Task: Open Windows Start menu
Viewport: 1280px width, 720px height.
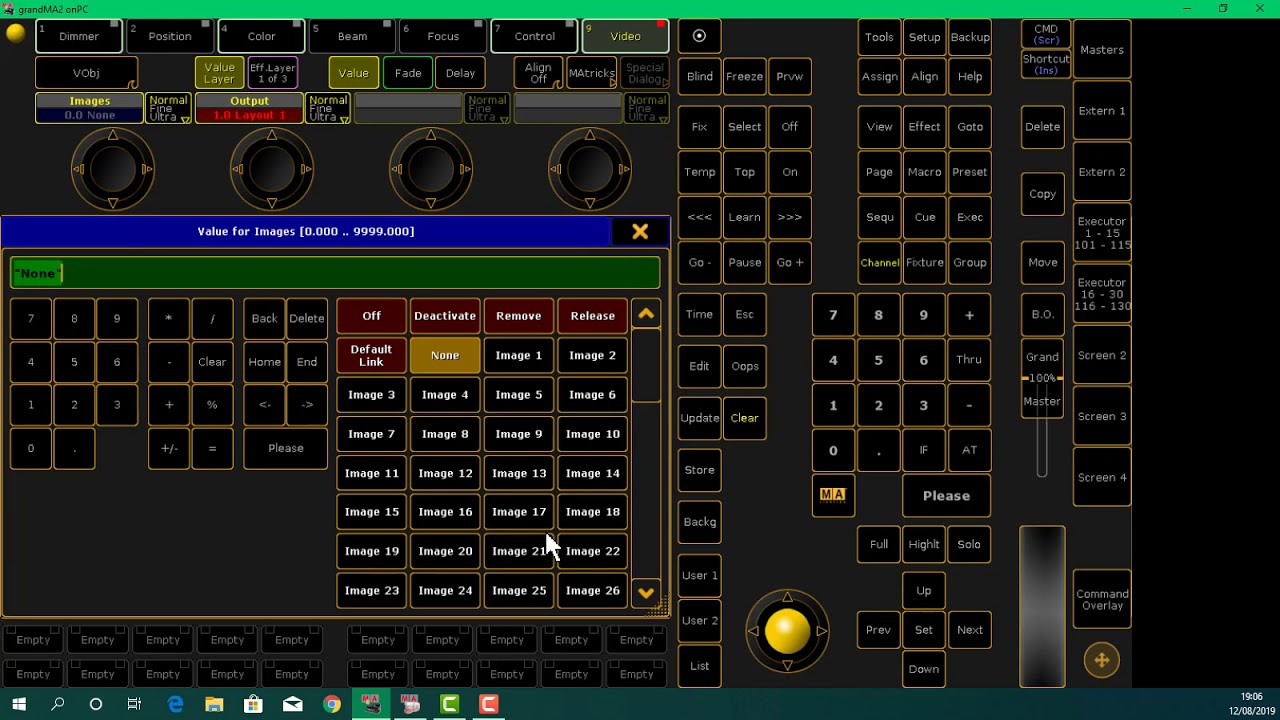Action: (x=19, y=704)
